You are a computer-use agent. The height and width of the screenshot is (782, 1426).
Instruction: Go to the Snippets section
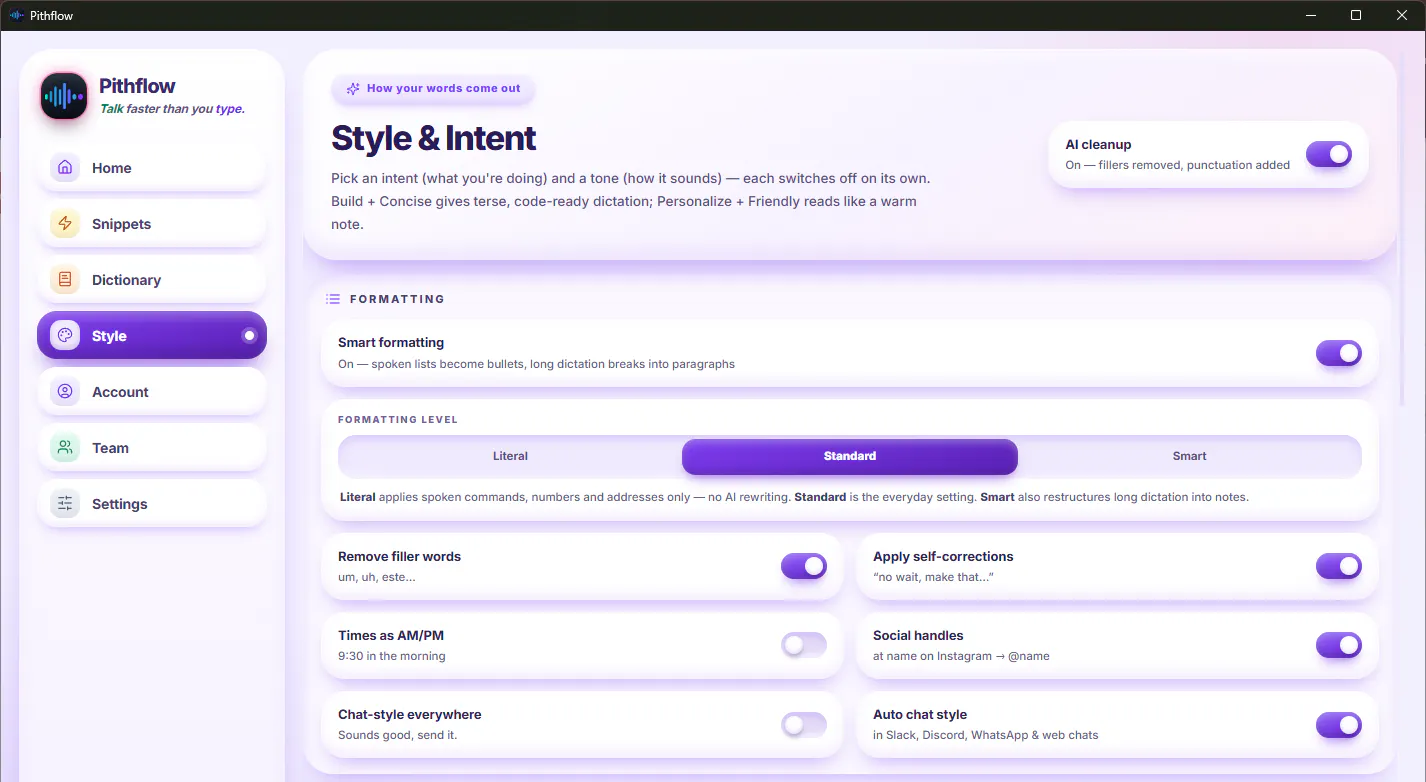point(152,224)
